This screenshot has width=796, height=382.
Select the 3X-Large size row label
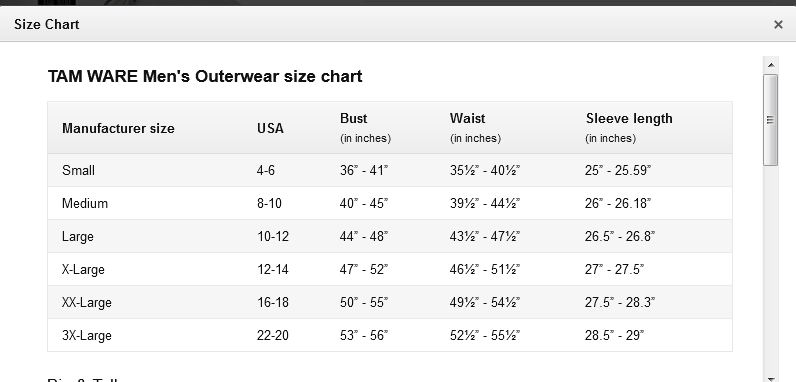point(87,335)
